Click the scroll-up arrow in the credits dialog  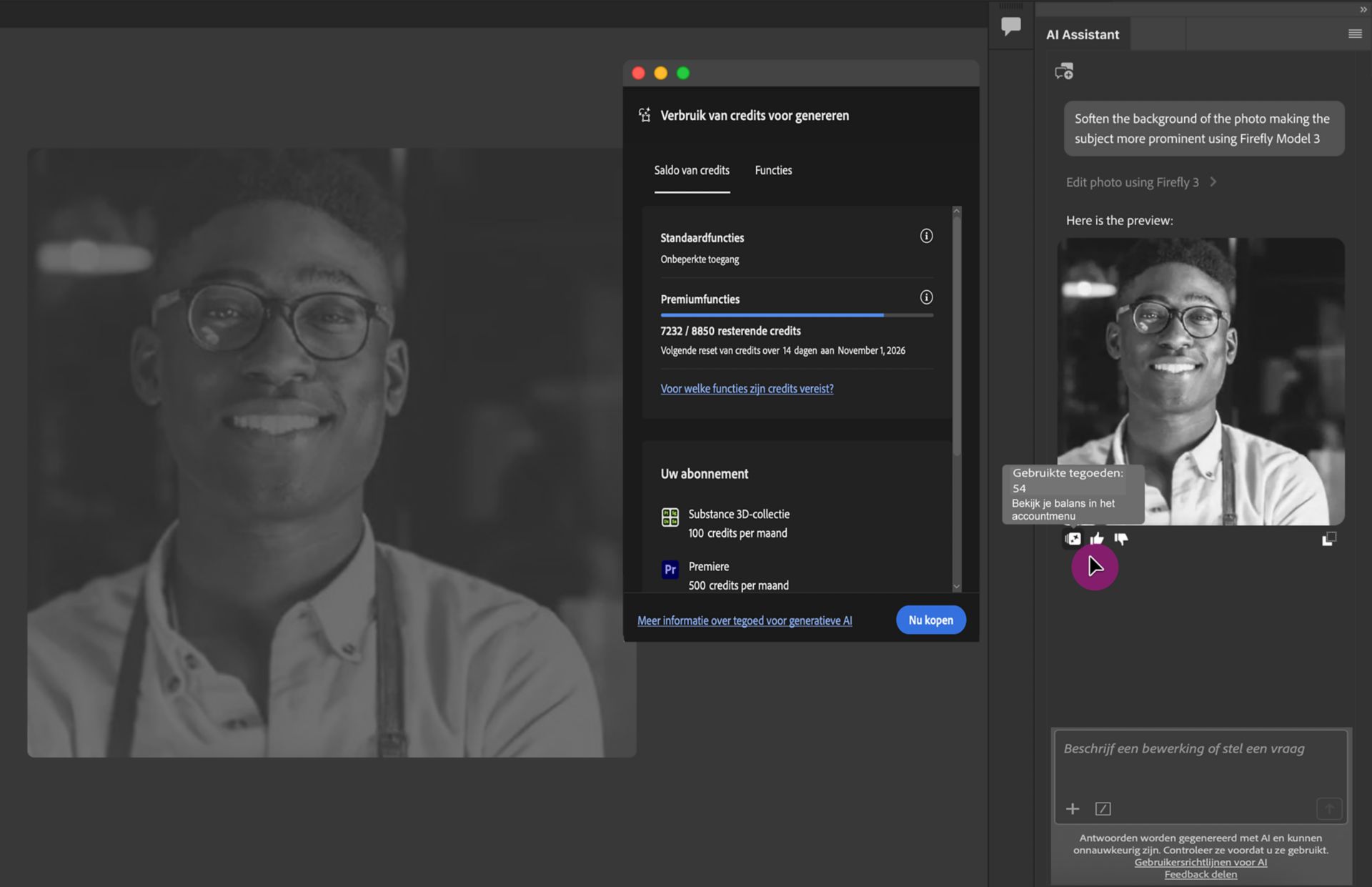(956, 212)
